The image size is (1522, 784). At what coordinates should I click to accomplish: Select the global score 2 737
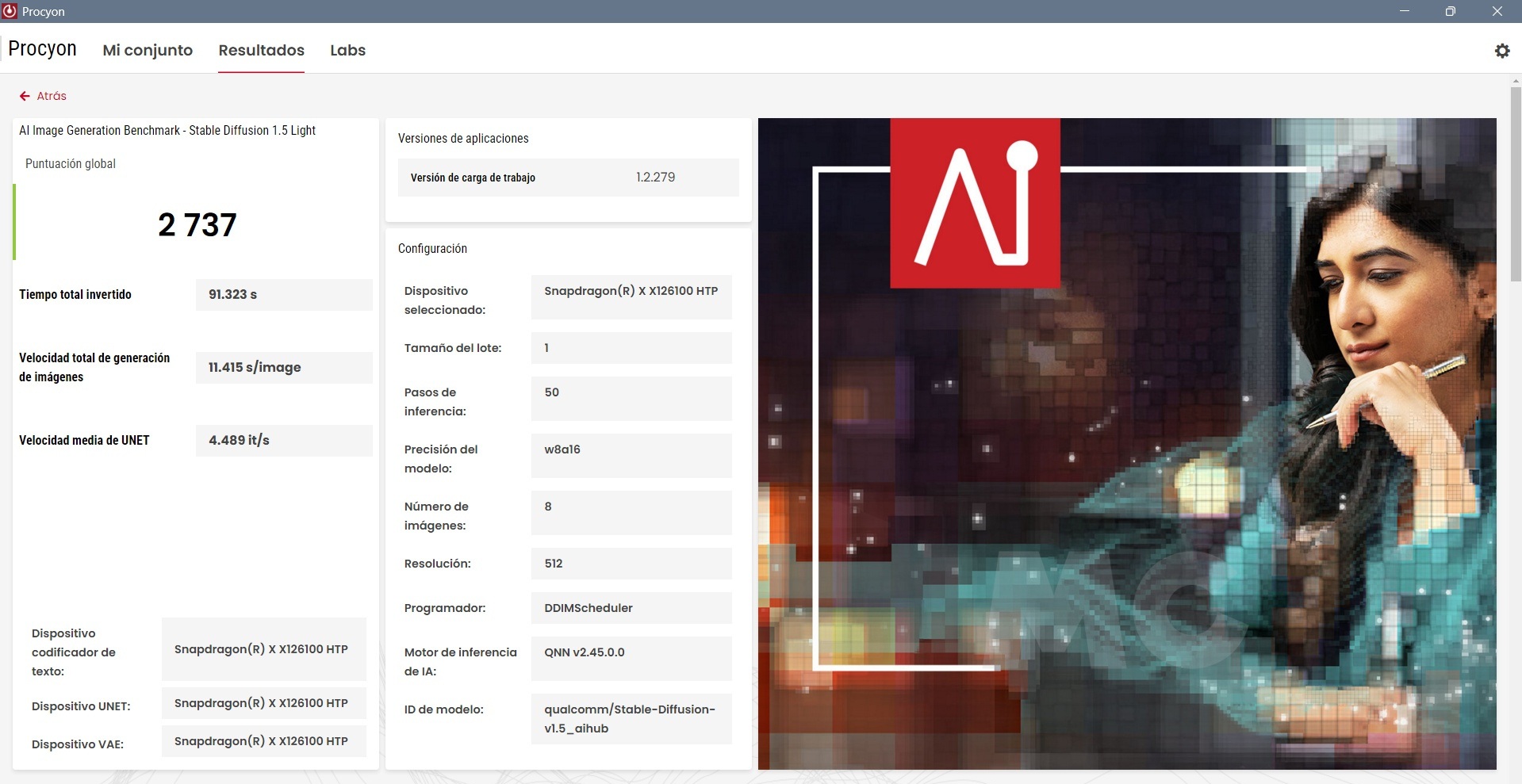(197, 225)
